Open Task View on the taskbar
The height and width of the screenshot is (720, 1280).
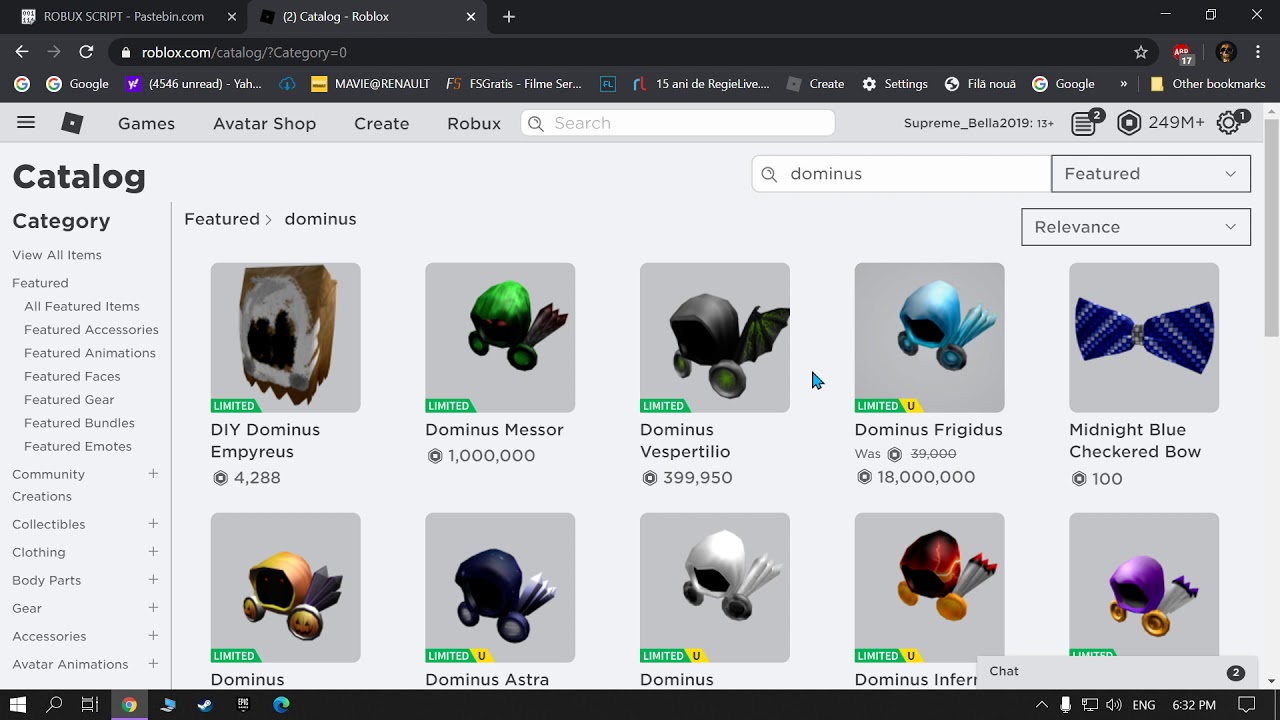[90, 705]
